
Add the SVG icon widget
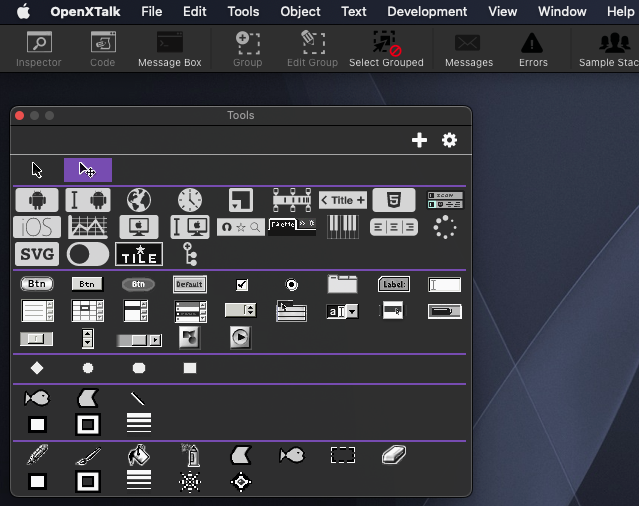pos(37,254)
